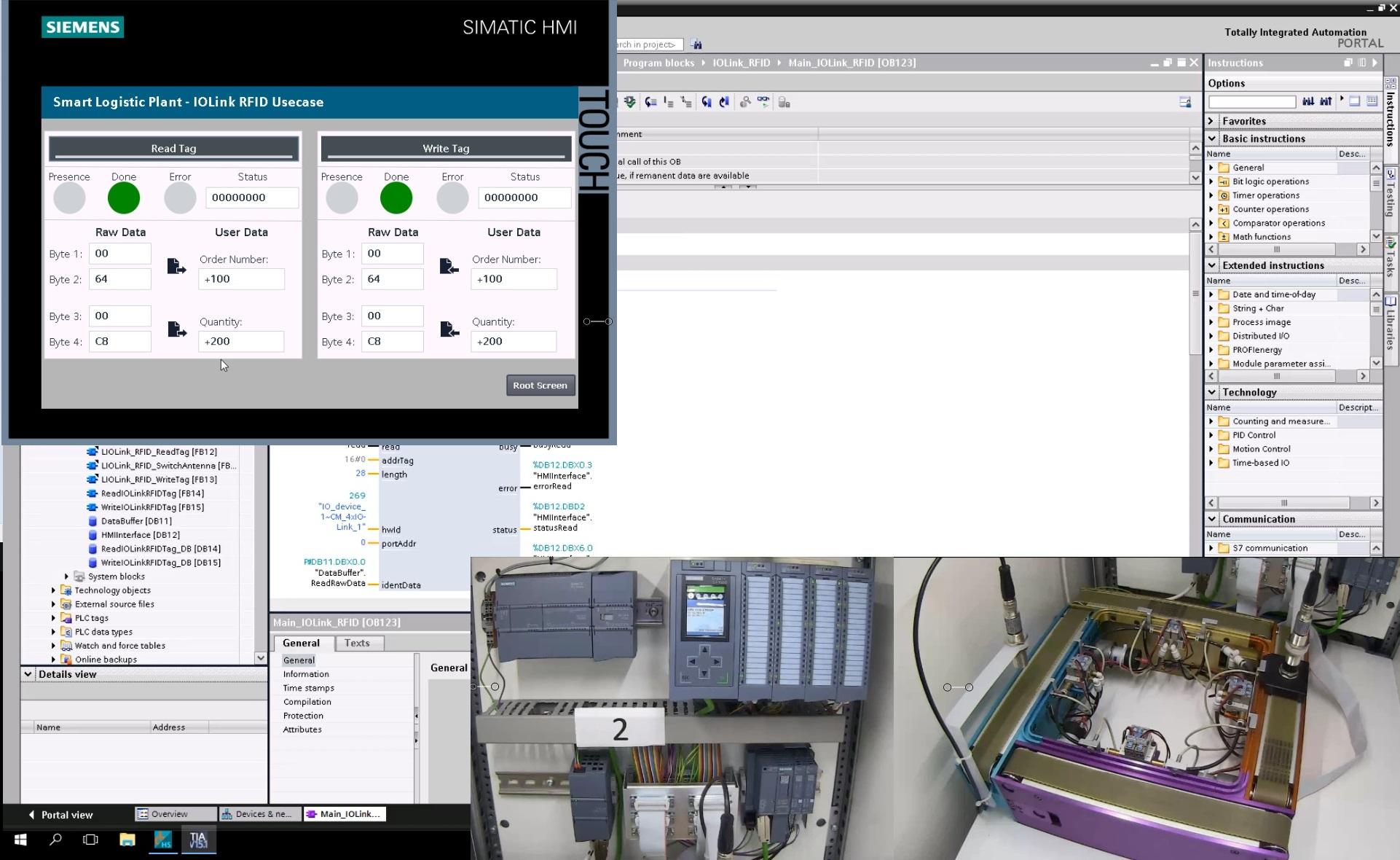Click the copy arrow icon next to Quantity field

point(176,329)
